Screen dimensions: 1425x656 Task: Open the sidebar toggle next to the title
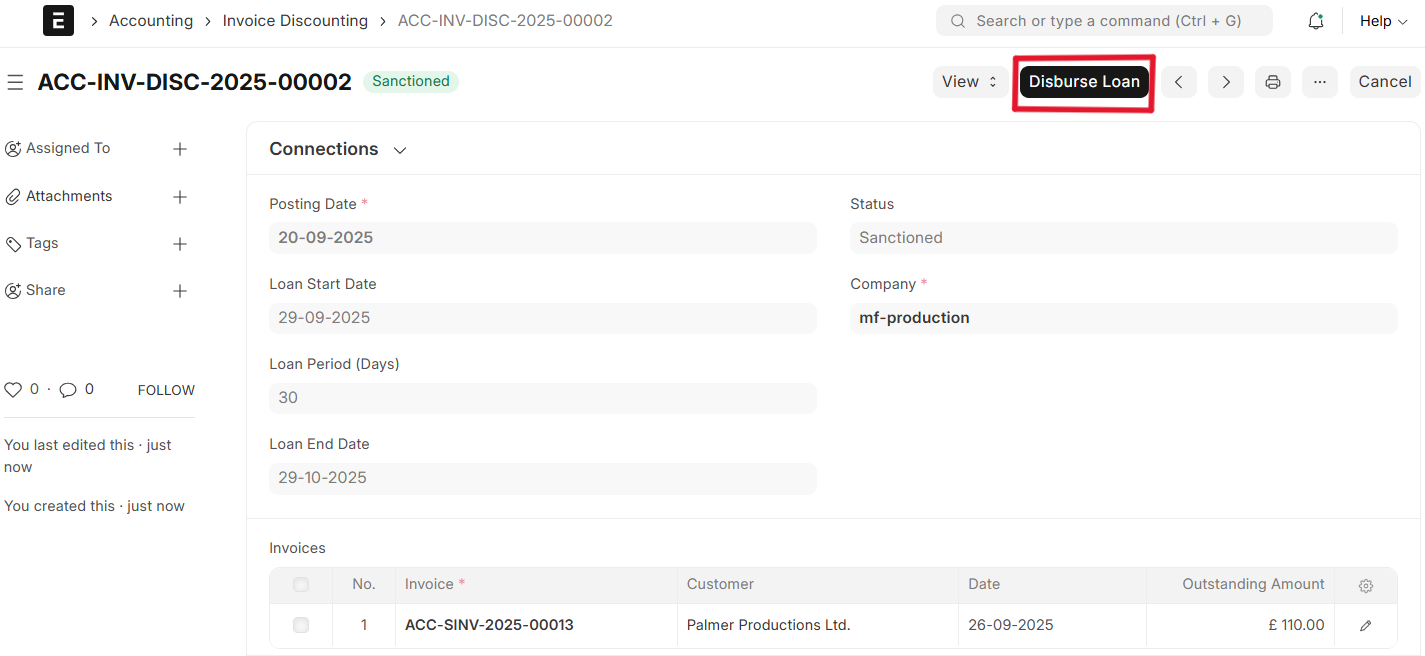coord(15,82)
